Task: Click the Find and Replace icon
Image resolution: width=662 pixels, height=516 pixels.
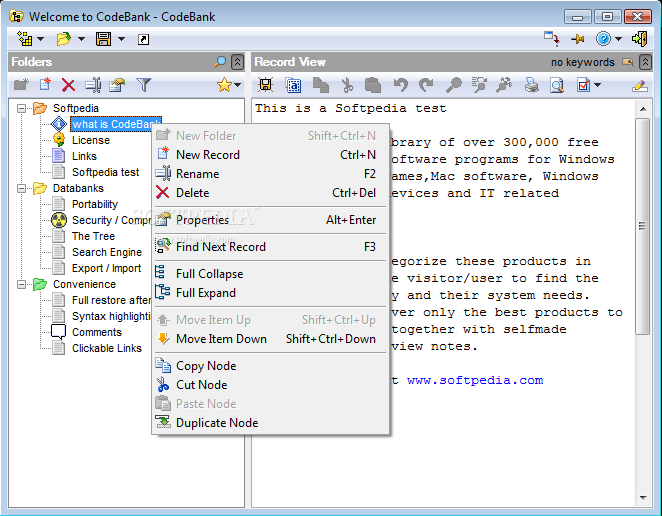Action: 479,85
